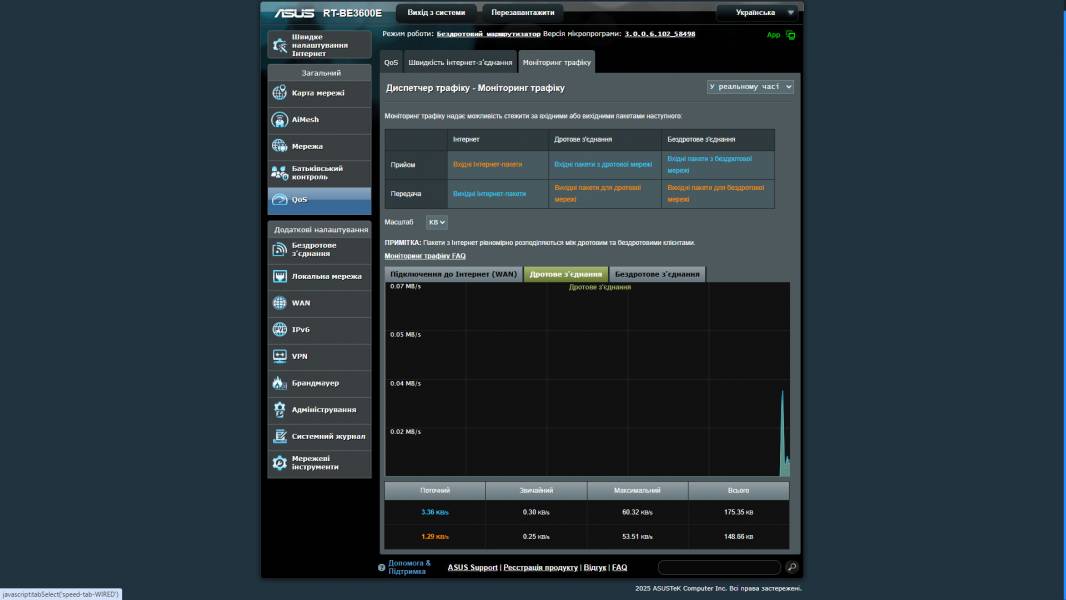Open the AiMesh sidebar icon
This screenshot has width=1066, height=600.
(x=279, y=120)
